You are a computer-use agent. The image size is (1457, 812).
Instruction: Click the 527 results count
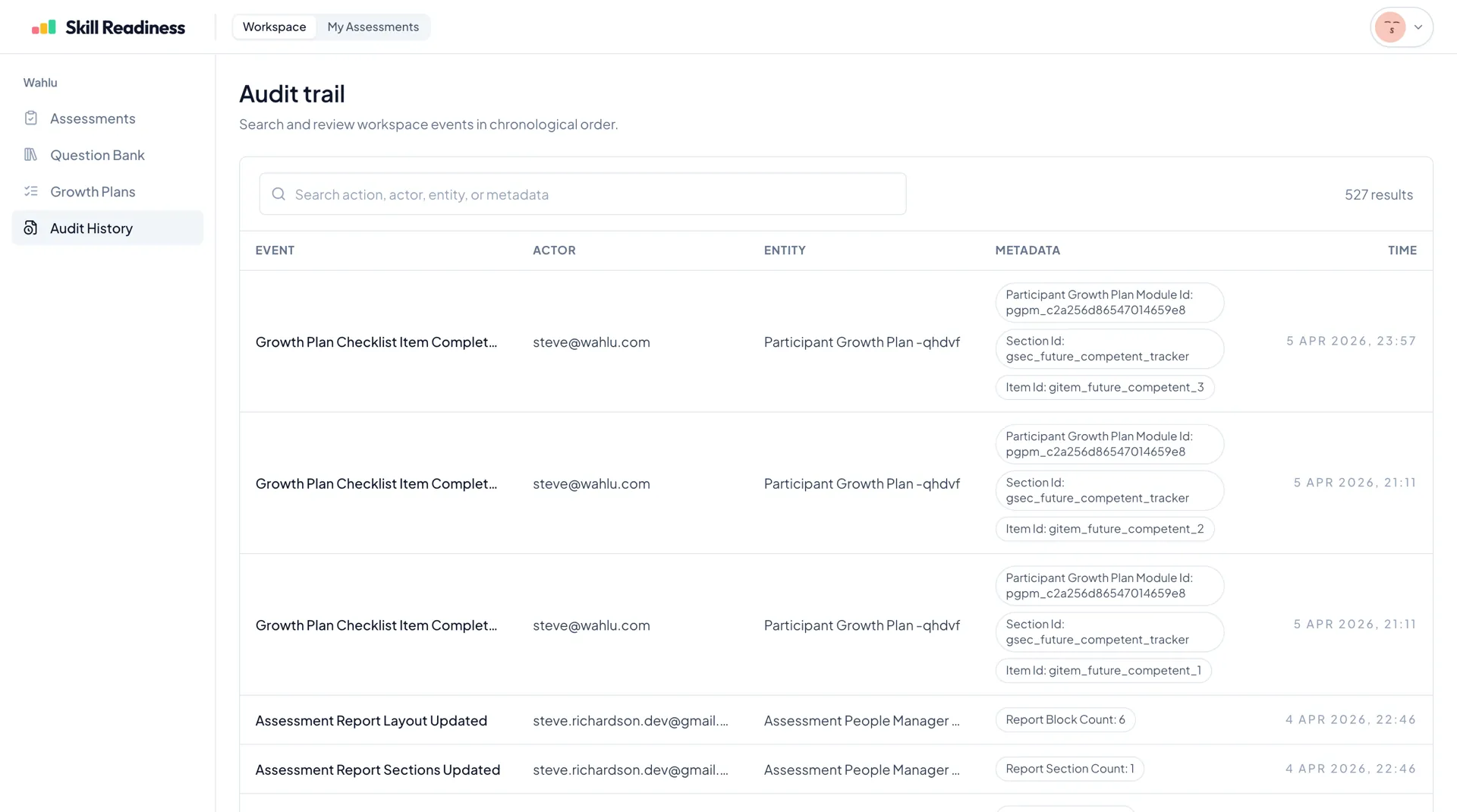point(1379,194)
